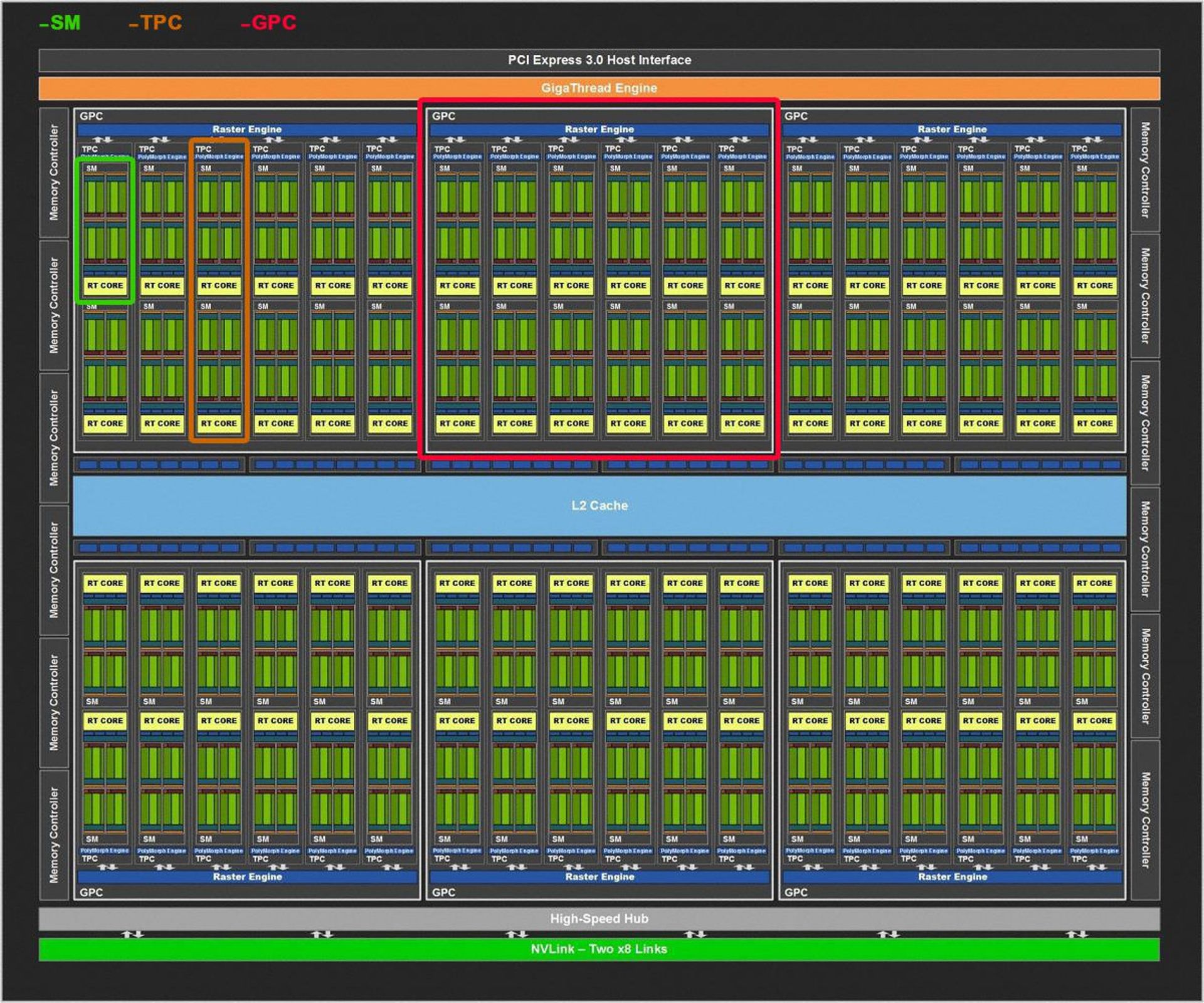Click the "GPC" label of the bottom-left GPC
Screen dimensions: 1204x1003
tap(91, 892)
